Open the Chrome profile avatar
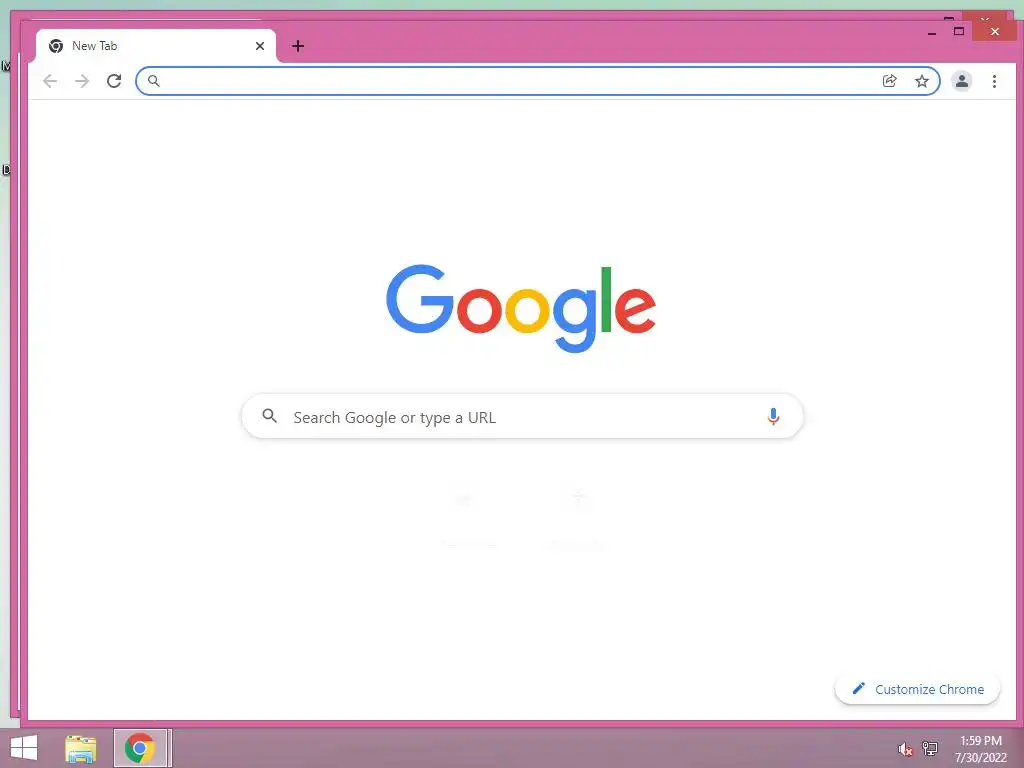 (x=961, y=81)
